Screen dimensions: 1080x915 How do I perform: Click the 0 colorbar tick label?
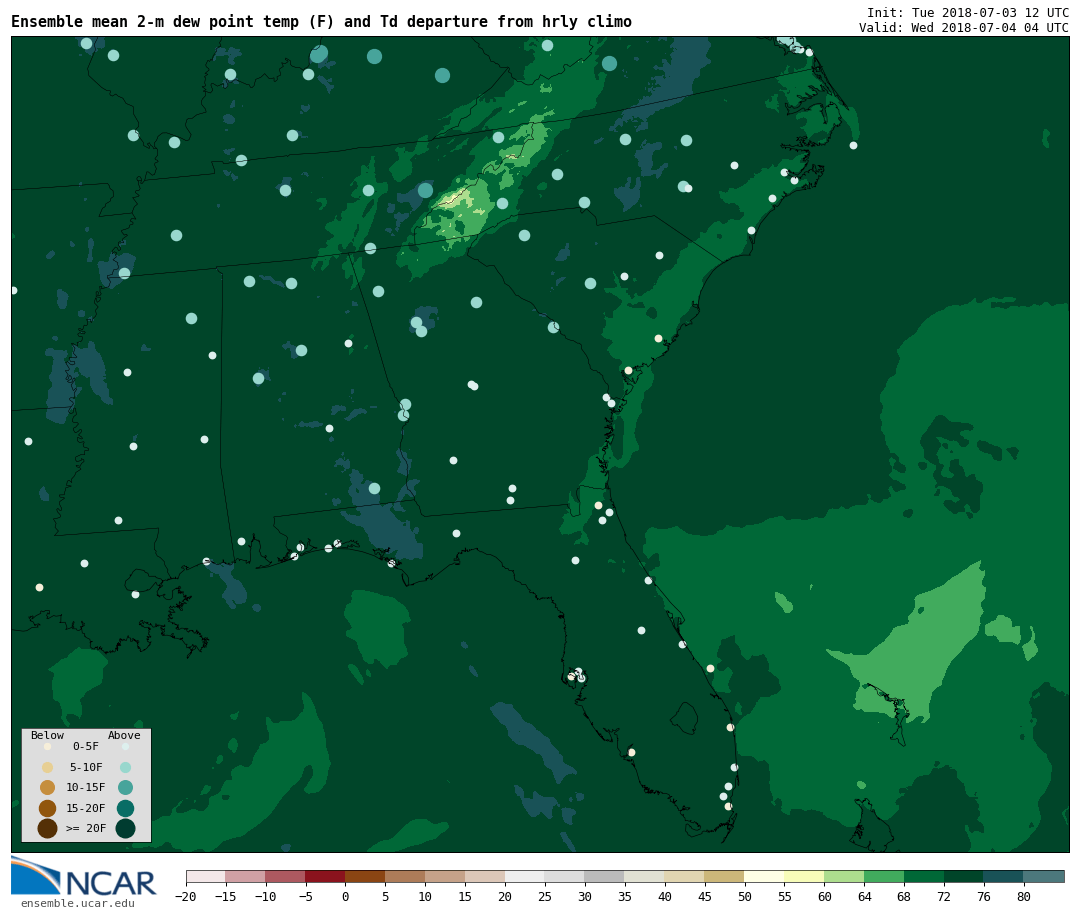345,896
